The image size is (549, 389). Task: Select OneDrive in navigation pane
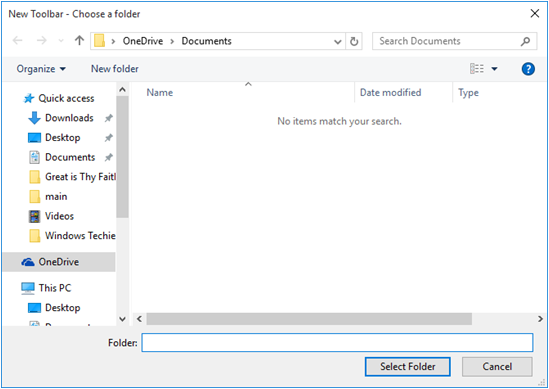tap(59, 262)
